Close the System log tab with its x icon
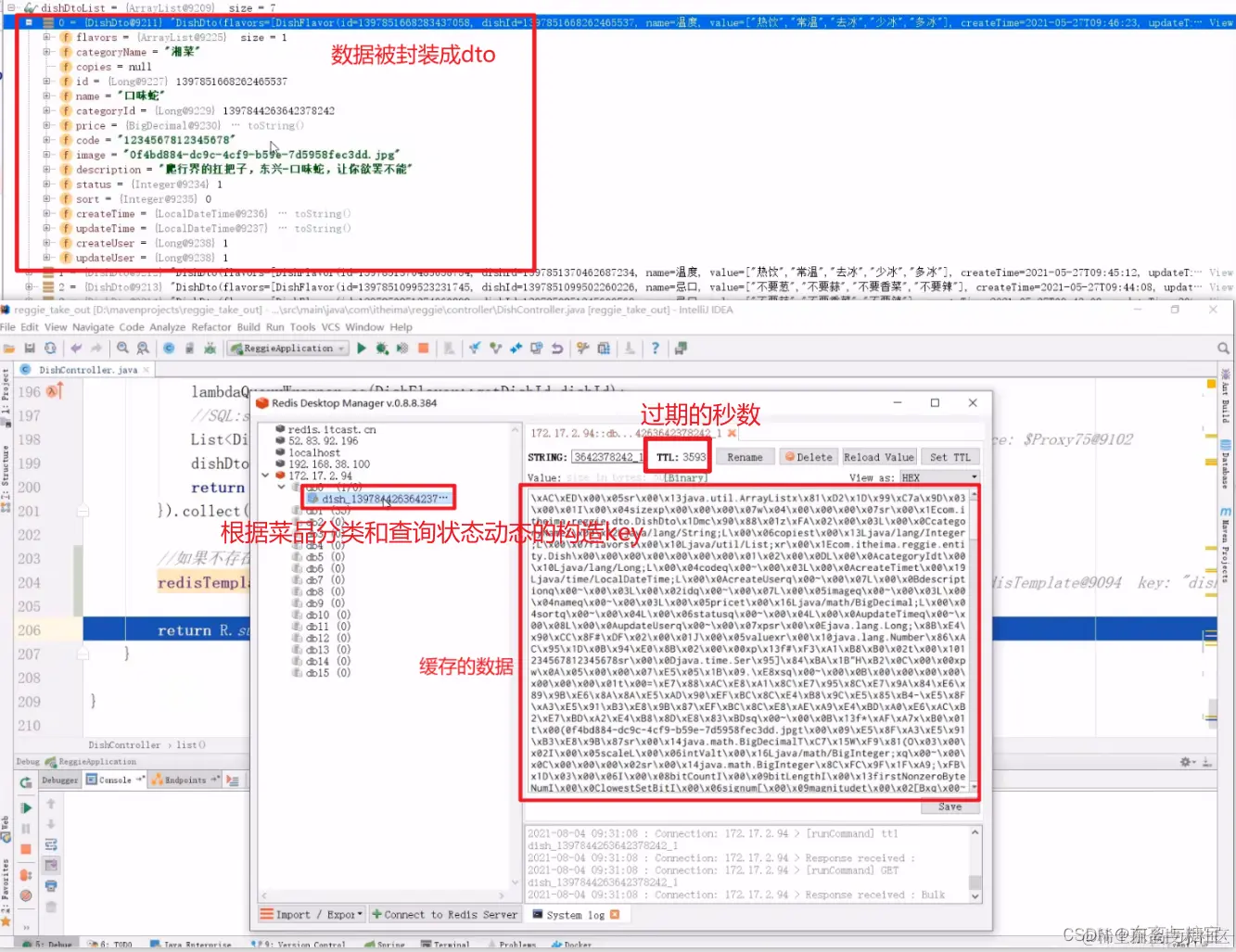1236x952 pixels. tap(615, 915)
